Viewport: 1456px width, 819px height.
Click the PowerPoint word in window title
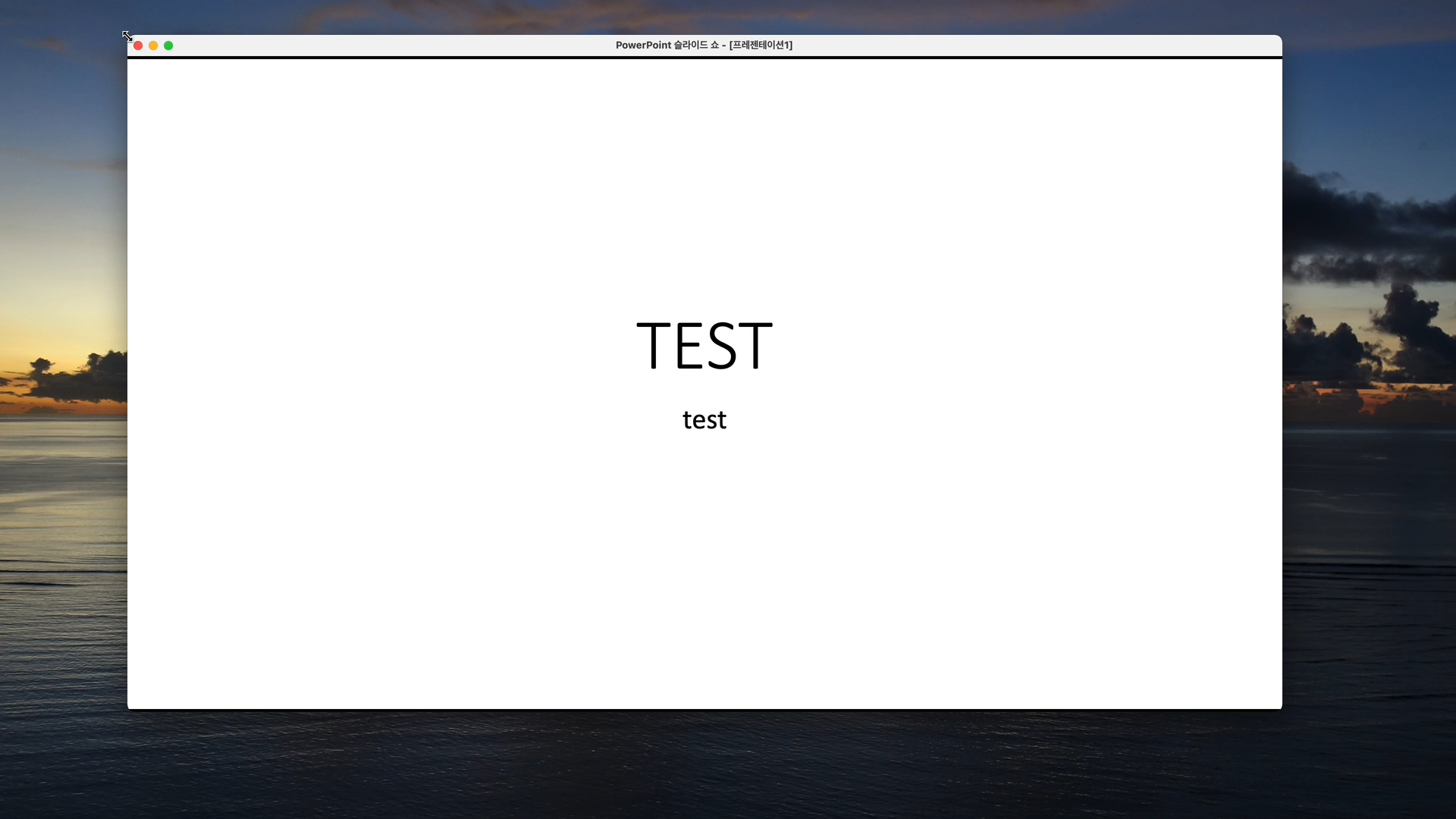(643, 45)
